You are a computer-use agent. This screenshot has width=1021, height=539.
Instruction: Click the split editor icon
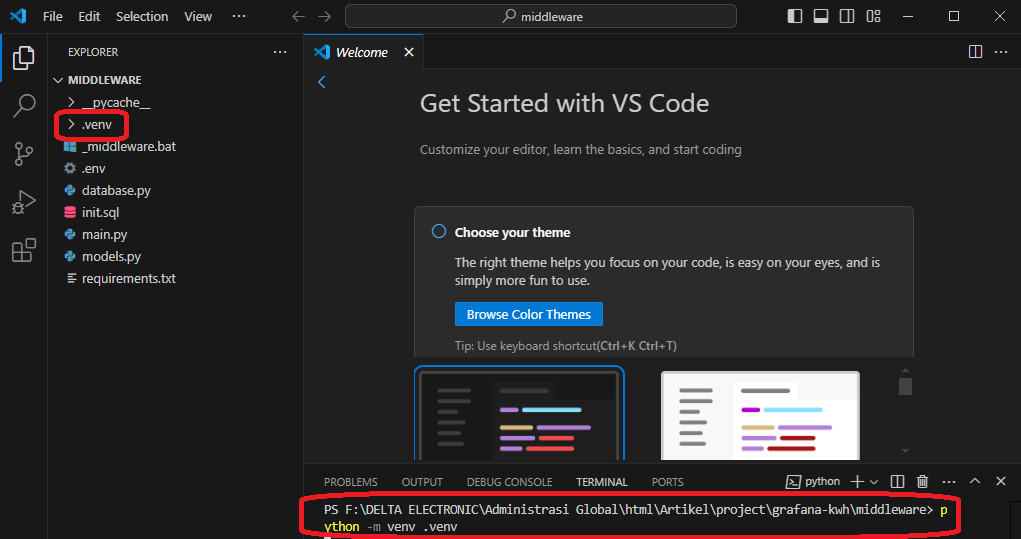coord(975,52)
